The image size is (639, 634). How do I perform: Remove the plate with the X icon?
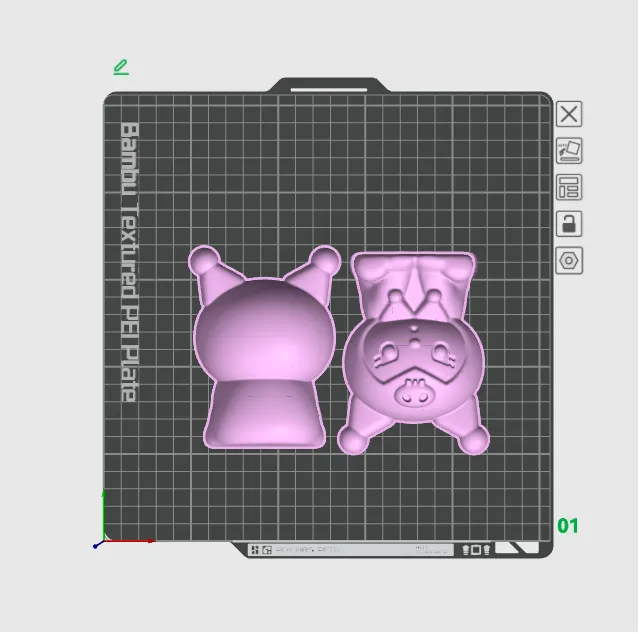tap(569, 114)
